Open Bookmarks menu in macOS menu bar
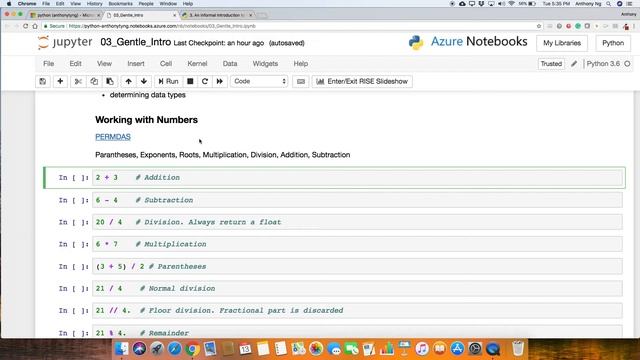 (x=120, y=4)
